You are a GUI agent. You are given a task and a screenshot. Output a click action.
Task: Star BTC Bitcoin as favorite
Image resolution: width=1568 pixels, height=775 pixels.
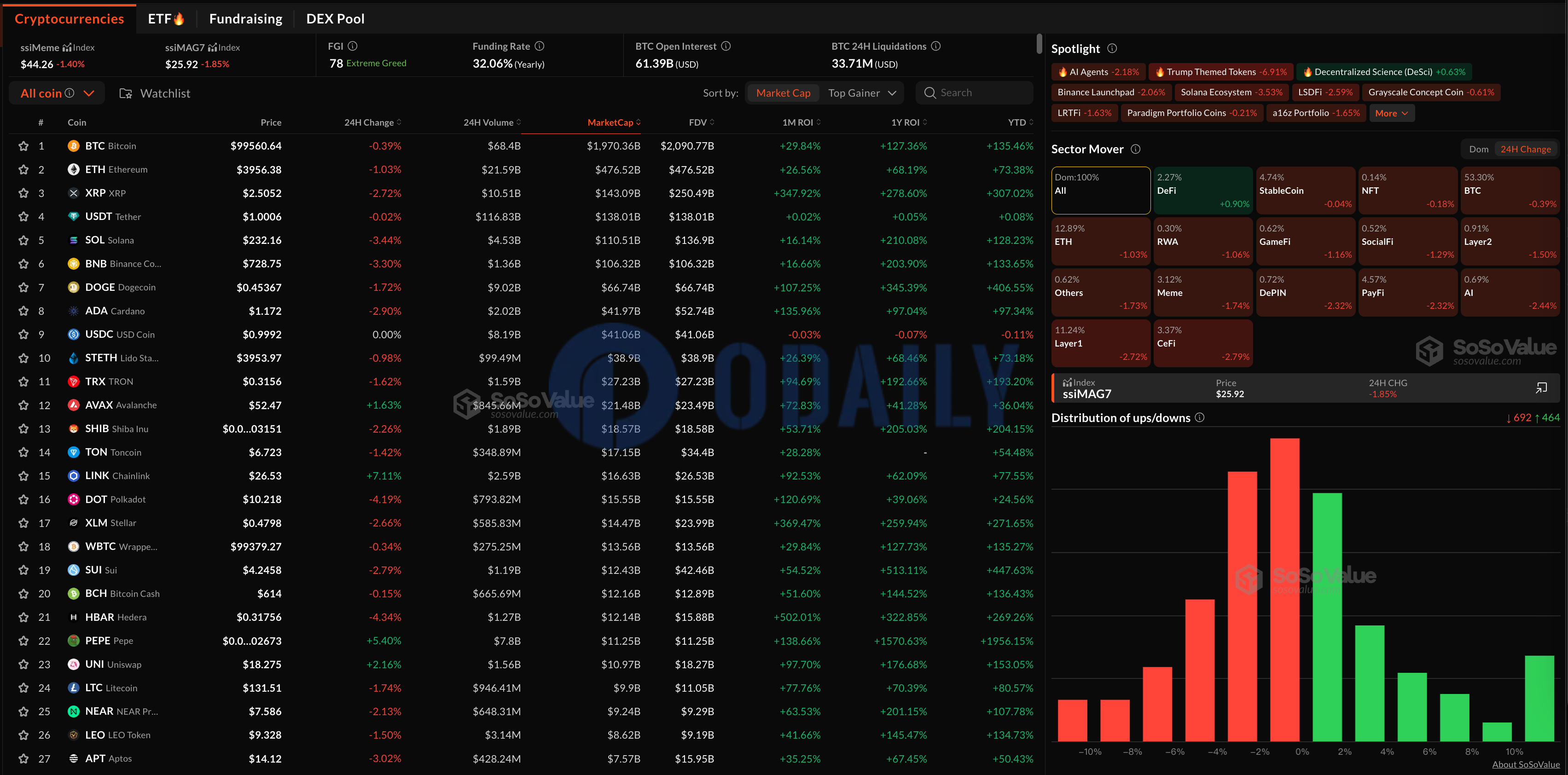click(24, 146)
